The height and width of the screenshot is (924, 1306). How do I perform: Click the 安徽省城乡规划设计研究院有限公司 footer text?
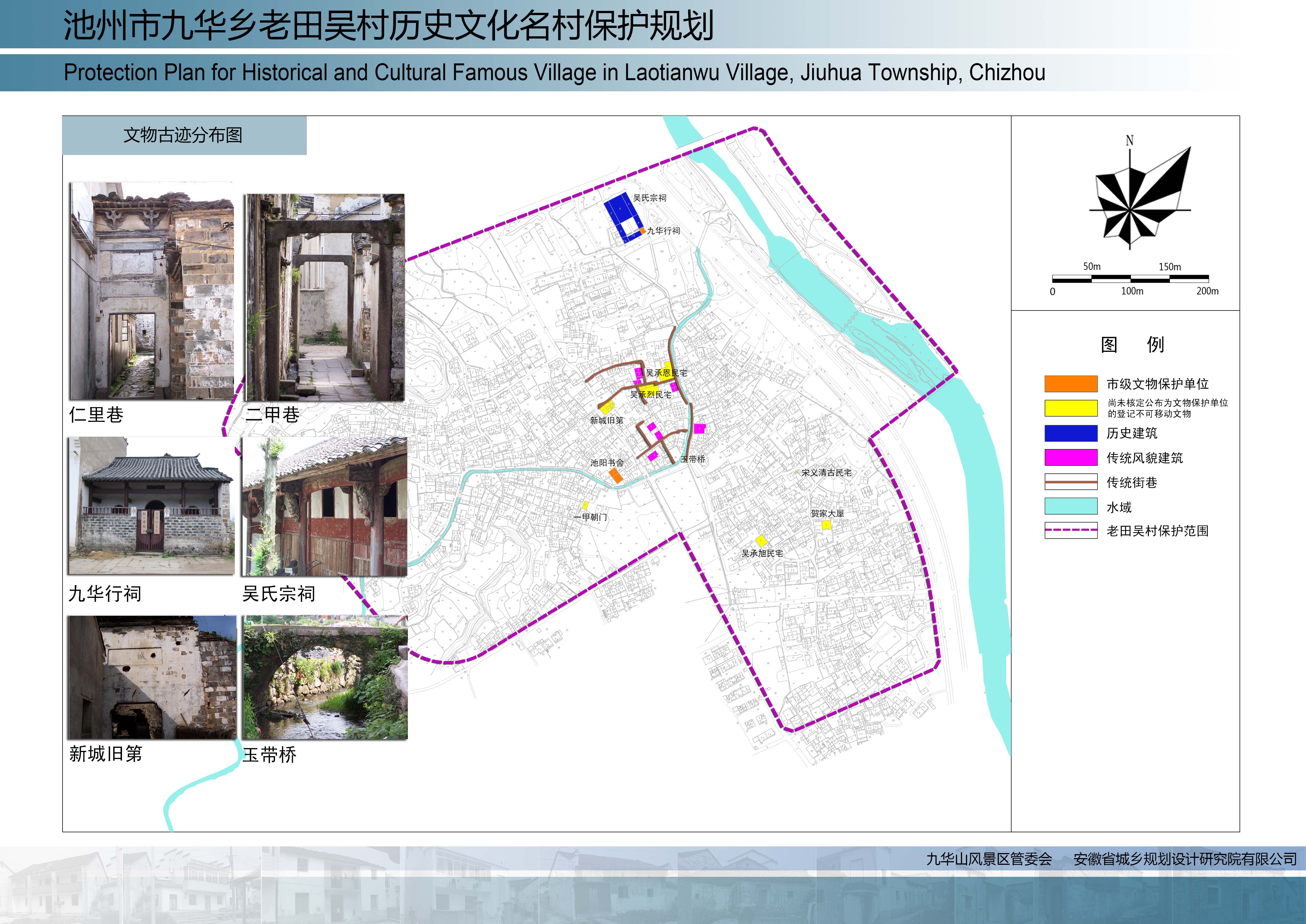click(x=1185, y=859)
